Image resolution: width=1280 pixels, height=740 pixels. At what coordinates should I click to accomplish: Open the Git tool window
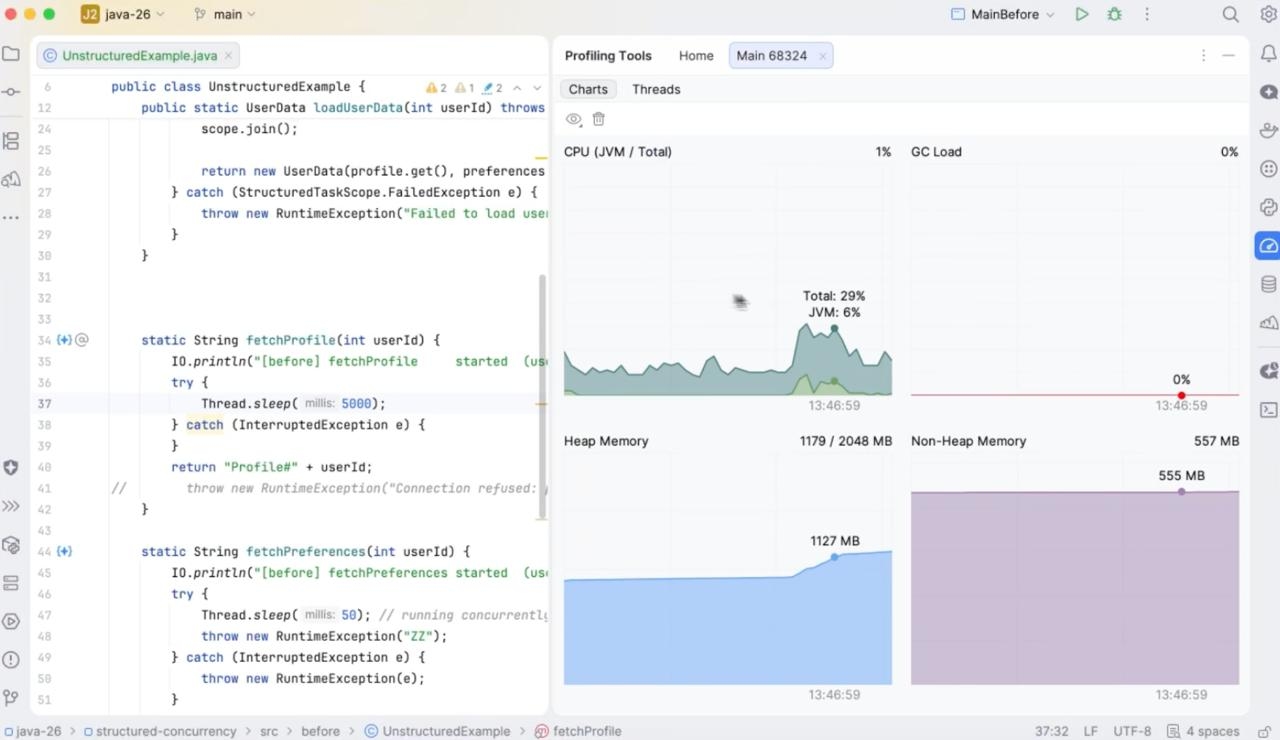click(x=11, y=697)
